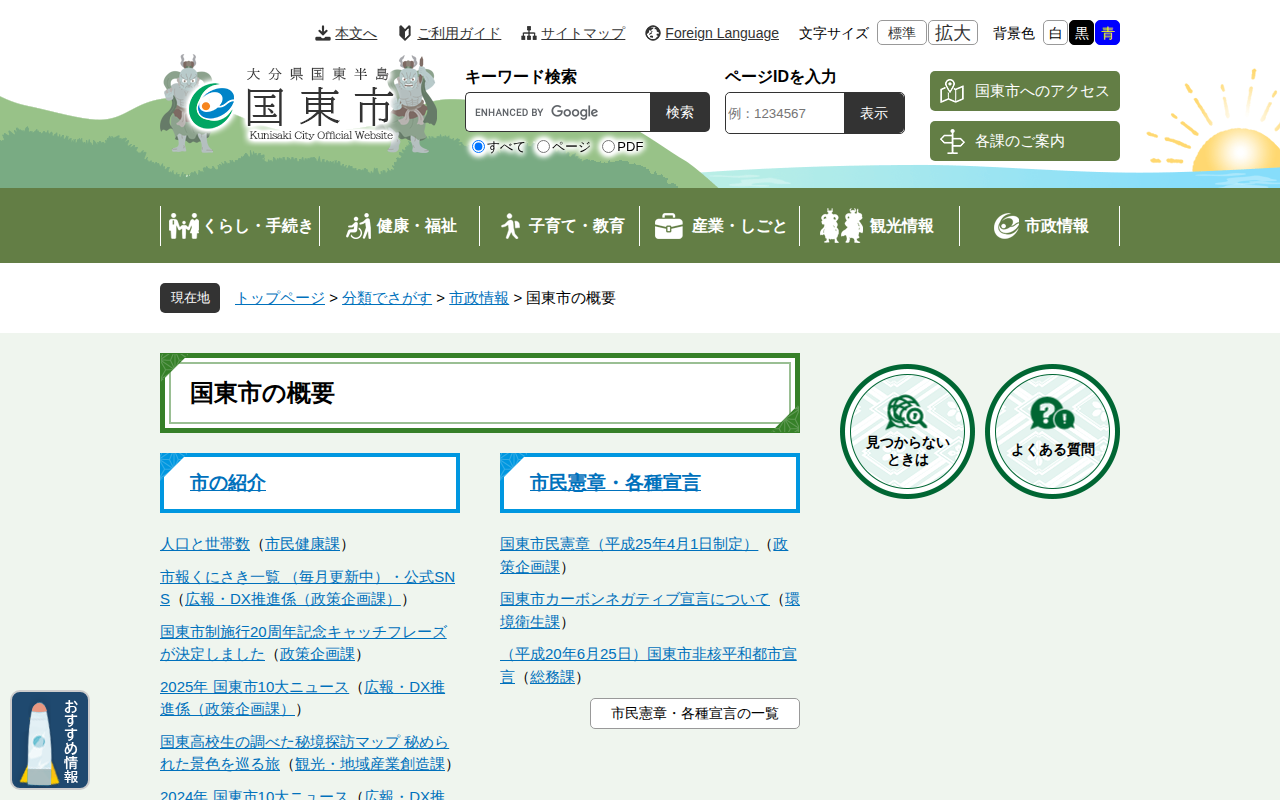1280x800 pixels.
Task: Open the よくある質問 circular icon
Action: (1052, 431)
